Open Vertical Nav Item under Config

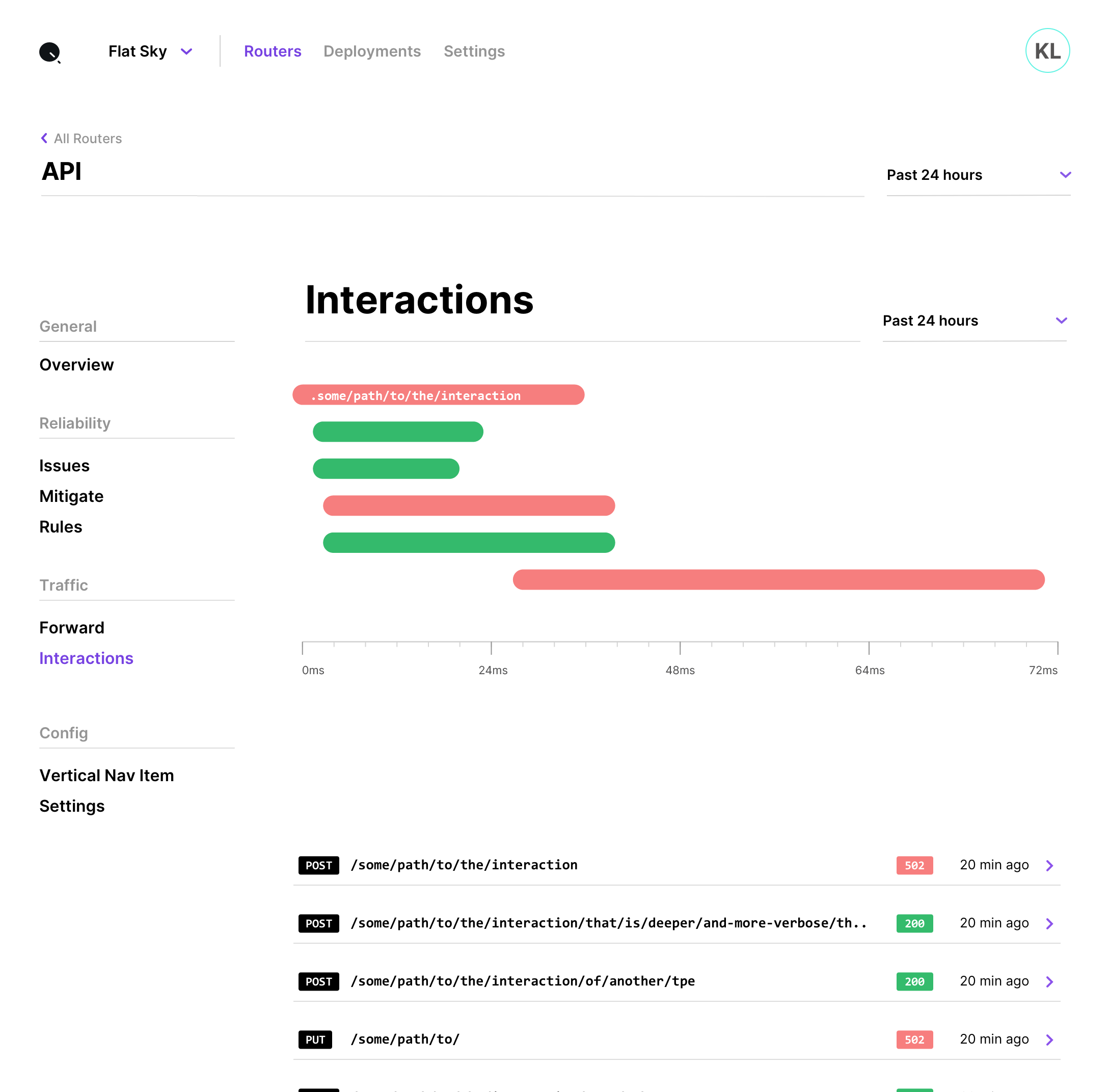click(106, 776)
